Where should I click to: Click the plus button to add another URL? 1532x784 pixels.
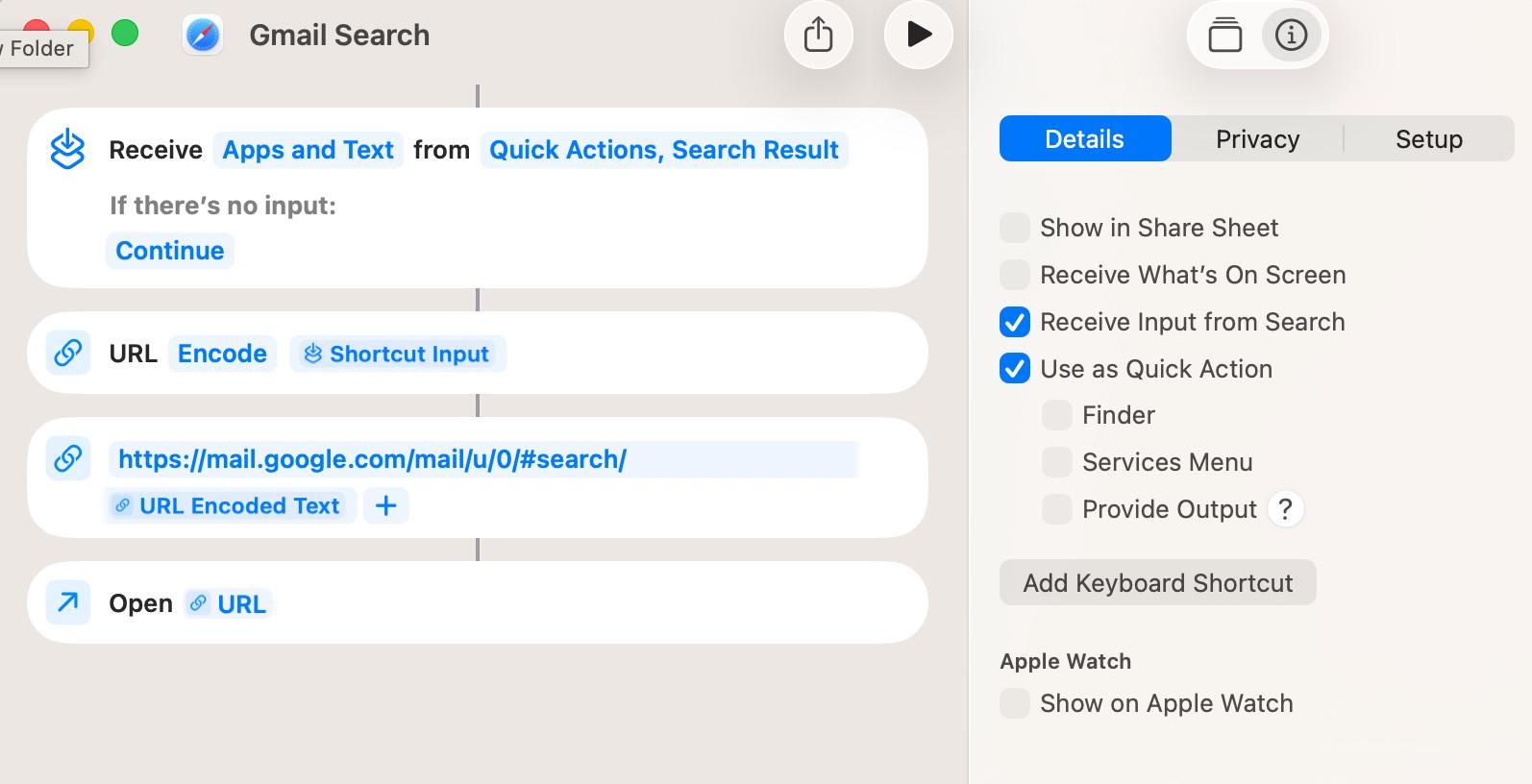pyautogui.click(x=385, y=505)
